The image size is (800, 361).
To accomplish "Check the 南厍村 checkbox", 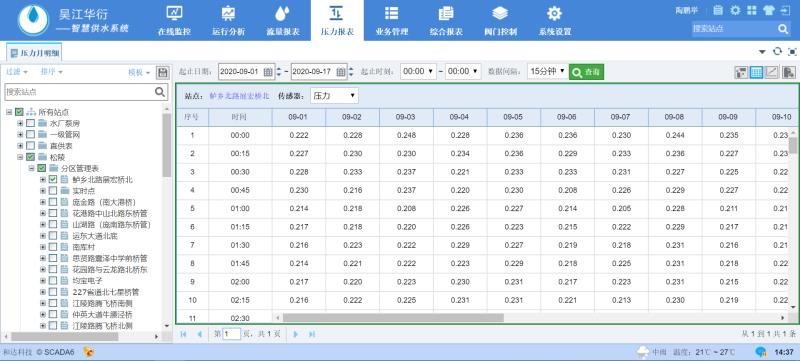I will (x=53, y=247).
